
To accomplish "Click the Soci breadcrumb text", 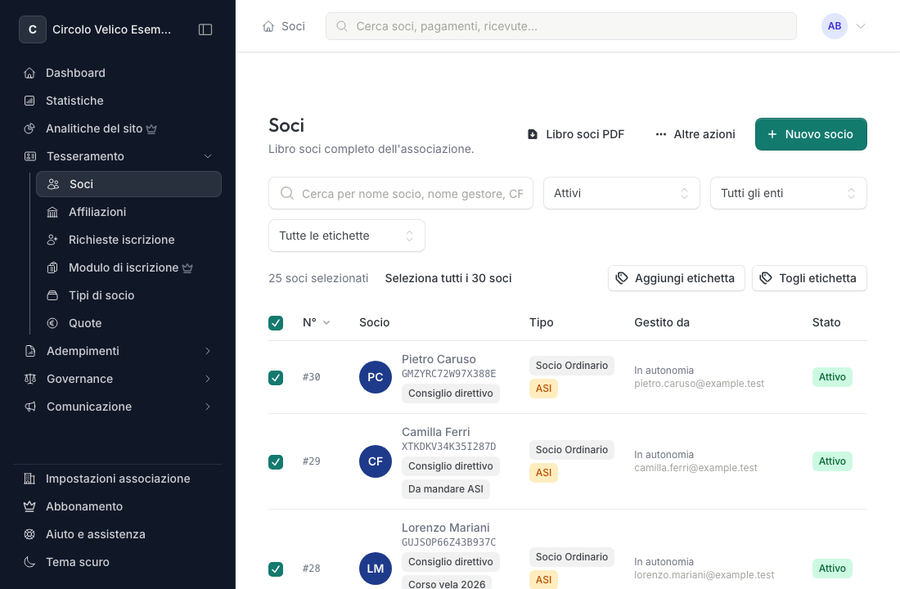I will [293, 26].
